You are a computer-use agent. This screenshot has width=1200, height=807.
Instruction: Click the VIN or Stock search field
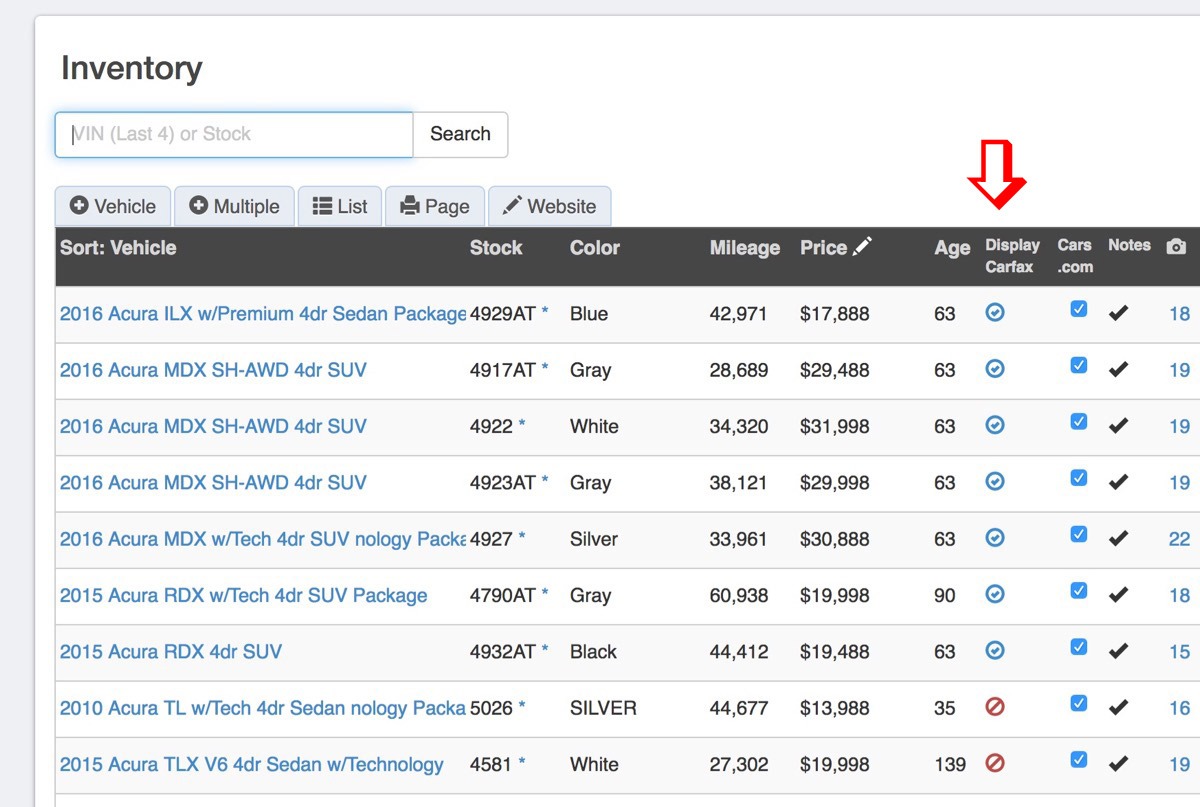pos(234,135)
